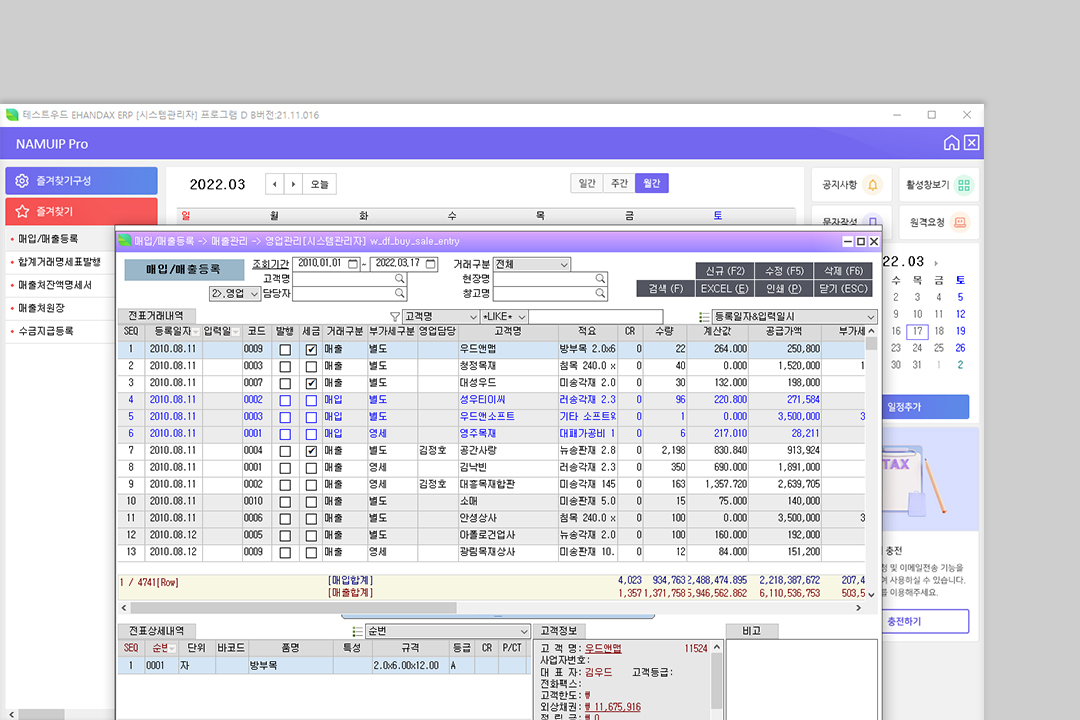Click the 삭제 (F6) button
Image resolution: width=1080 pixels, height=720 pixels.
click(x=844, y=271)
